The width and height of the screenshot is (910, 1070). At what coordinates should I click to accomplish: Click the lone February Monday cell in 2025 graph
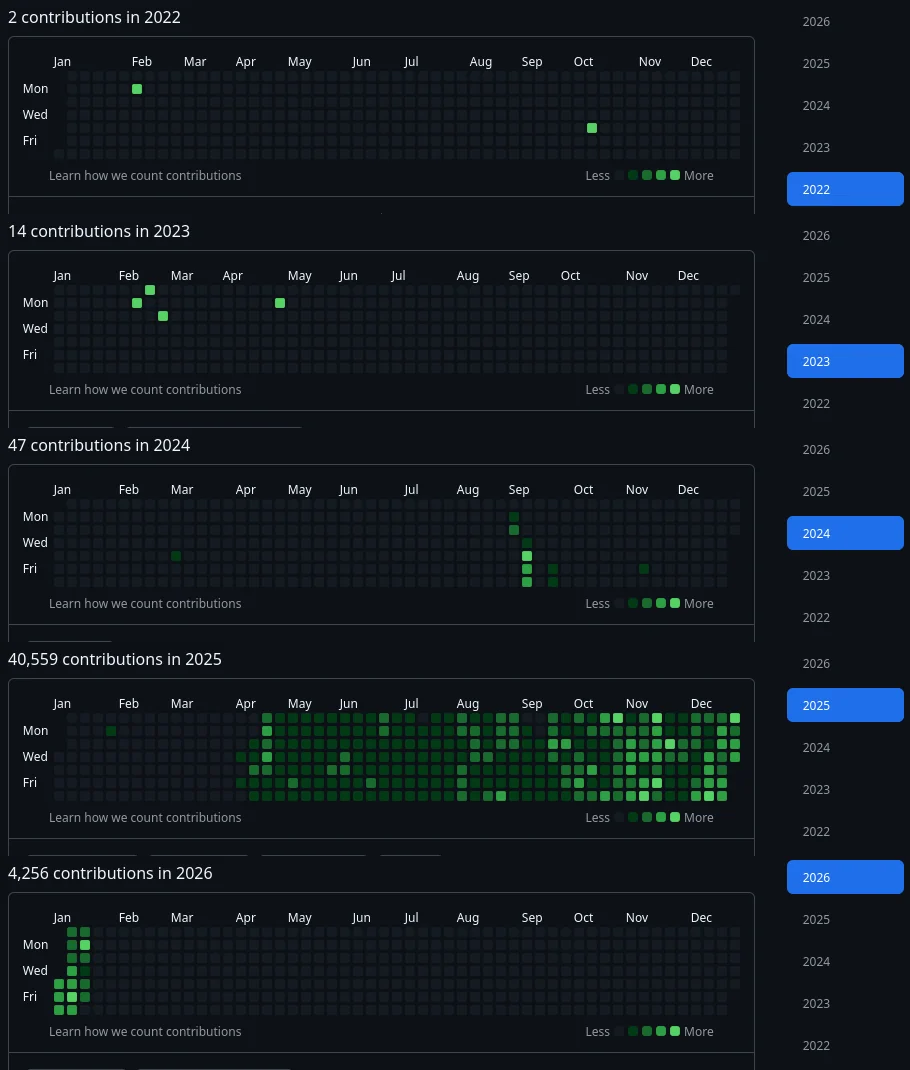(111, 731)
